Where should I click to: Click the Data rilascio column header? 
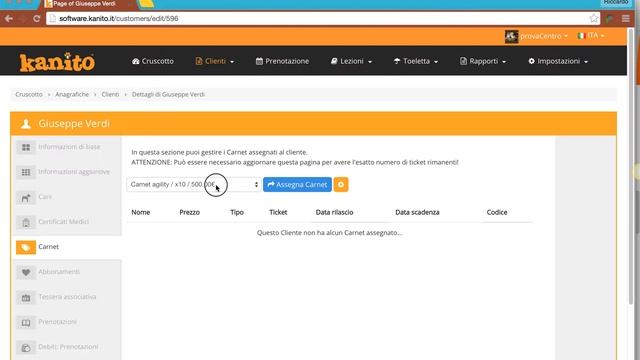click(x=334, y=212)
